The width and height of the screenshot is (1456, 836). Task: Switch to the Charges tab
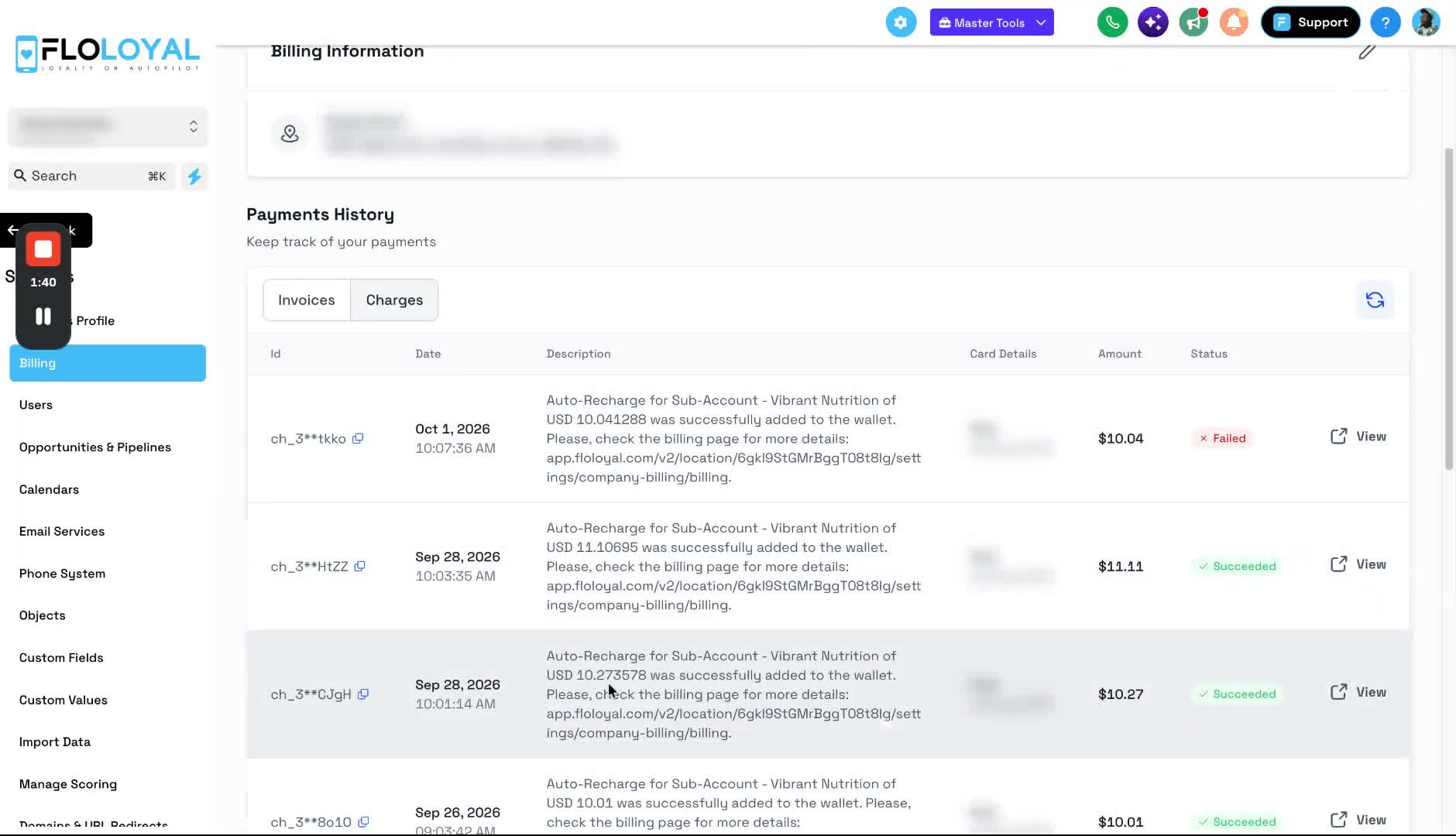(x=394, y=300)
